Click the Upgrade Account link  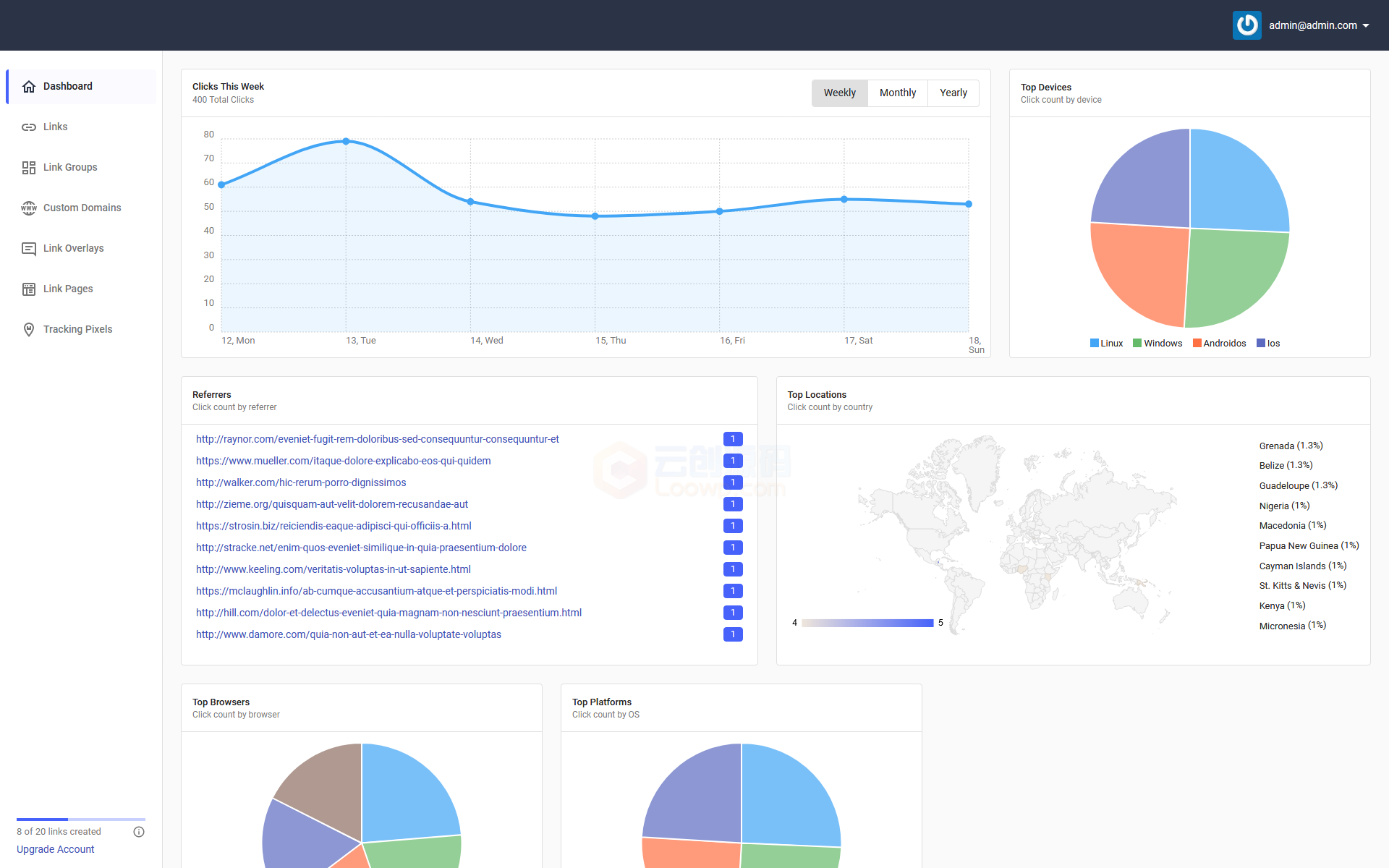point(56,849)
